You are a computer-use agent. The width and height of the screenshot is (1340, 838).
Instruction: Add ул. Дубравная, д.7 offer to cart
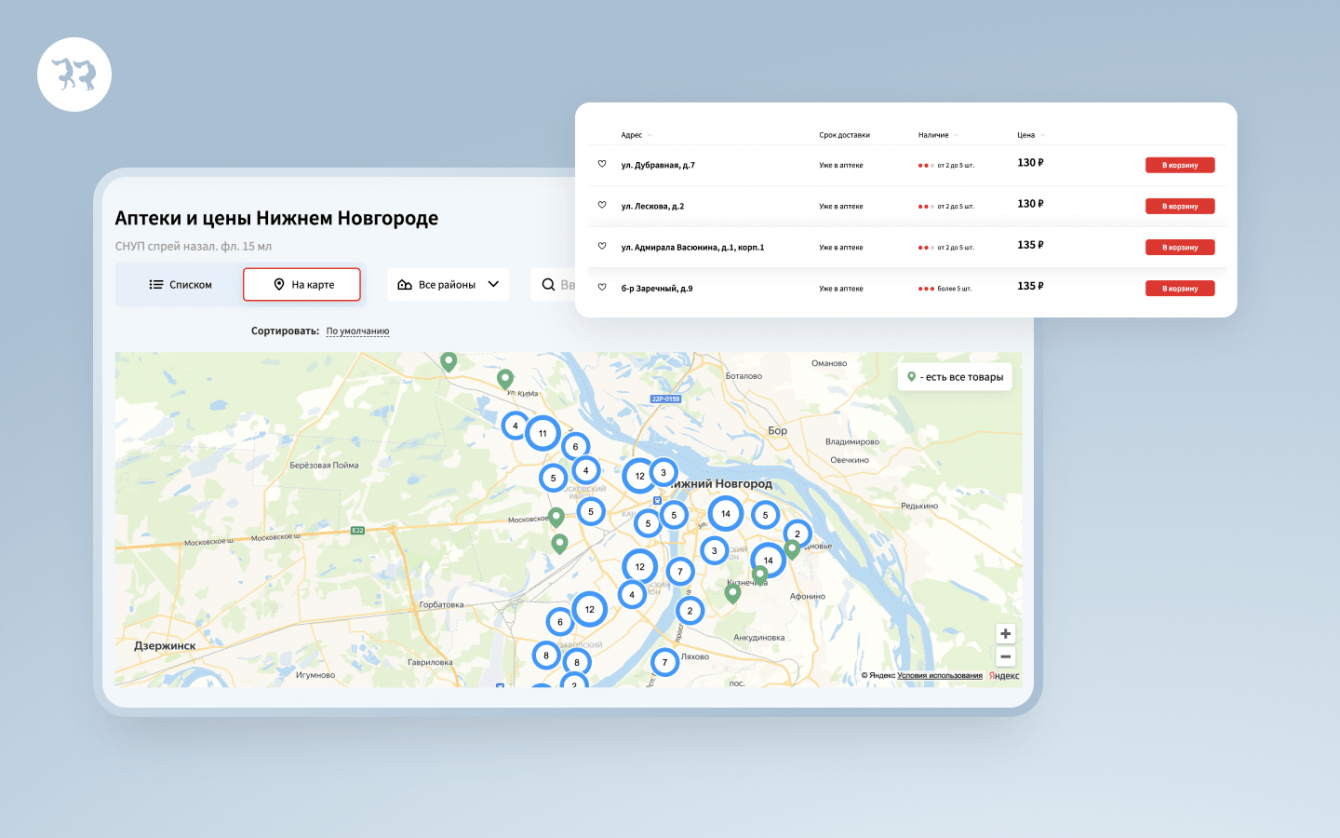[1180, 165]
